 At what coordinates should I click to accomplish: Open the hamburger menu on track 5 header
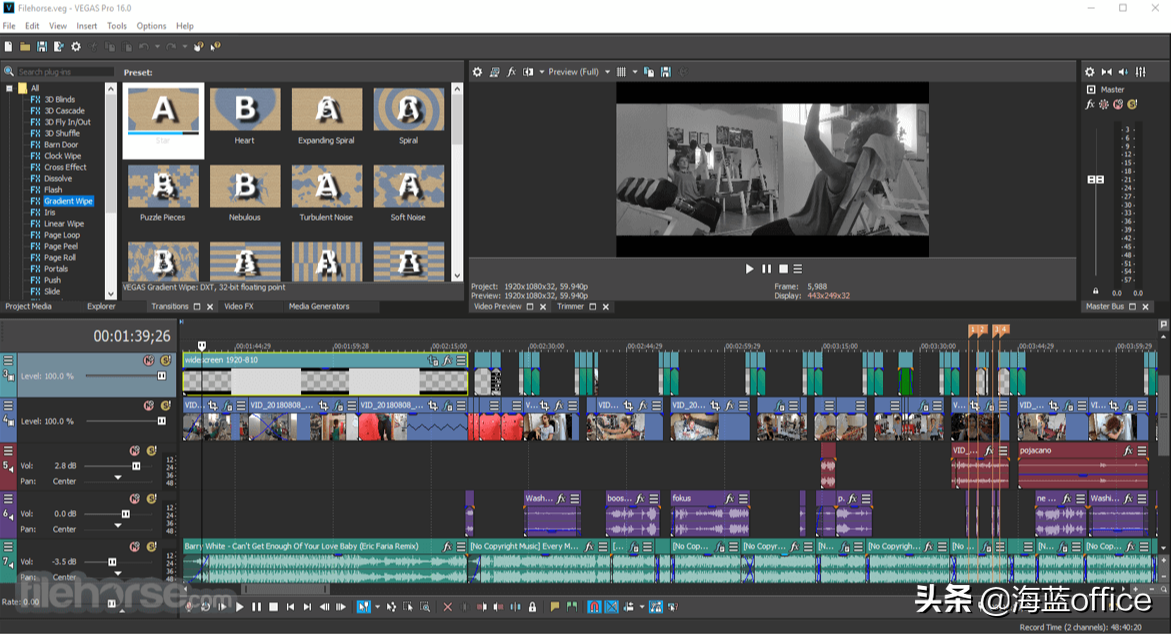tap(8, 451)
